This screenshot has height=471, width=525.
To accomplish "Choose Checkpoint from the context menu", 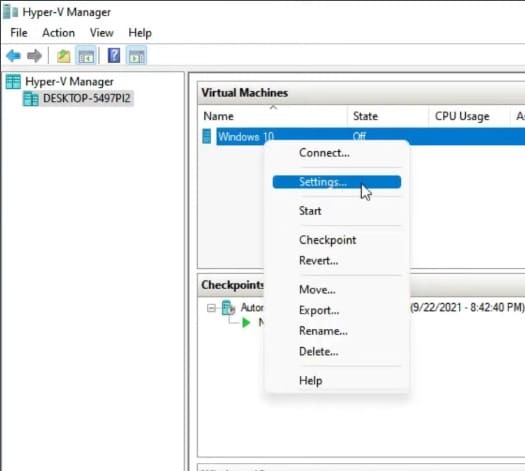I will click(x=337, y=240).
